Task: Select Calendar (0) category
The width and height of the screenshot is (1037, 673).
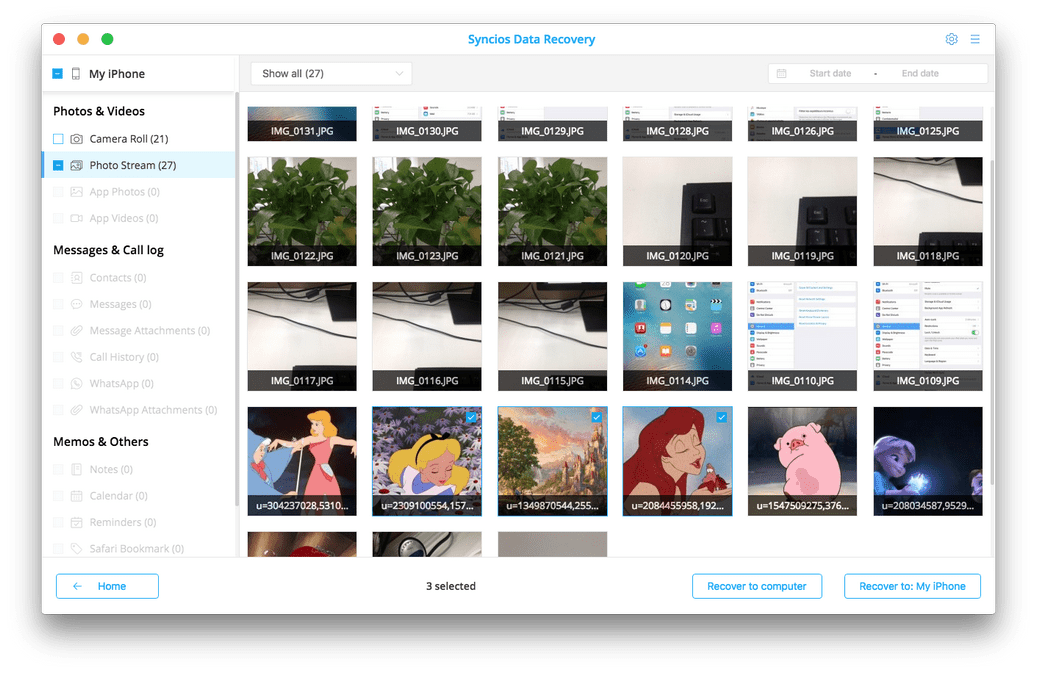Action: pyautogui.click(x=139, y=496)
